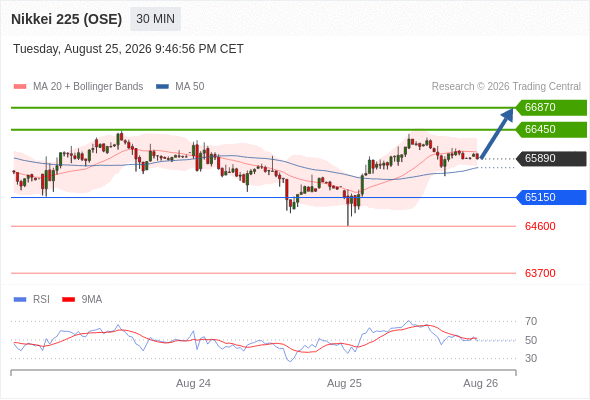Select the MA 50 legend label
Image resolution: width=590 pixels, height=400 pixels.
click(190, 87)
